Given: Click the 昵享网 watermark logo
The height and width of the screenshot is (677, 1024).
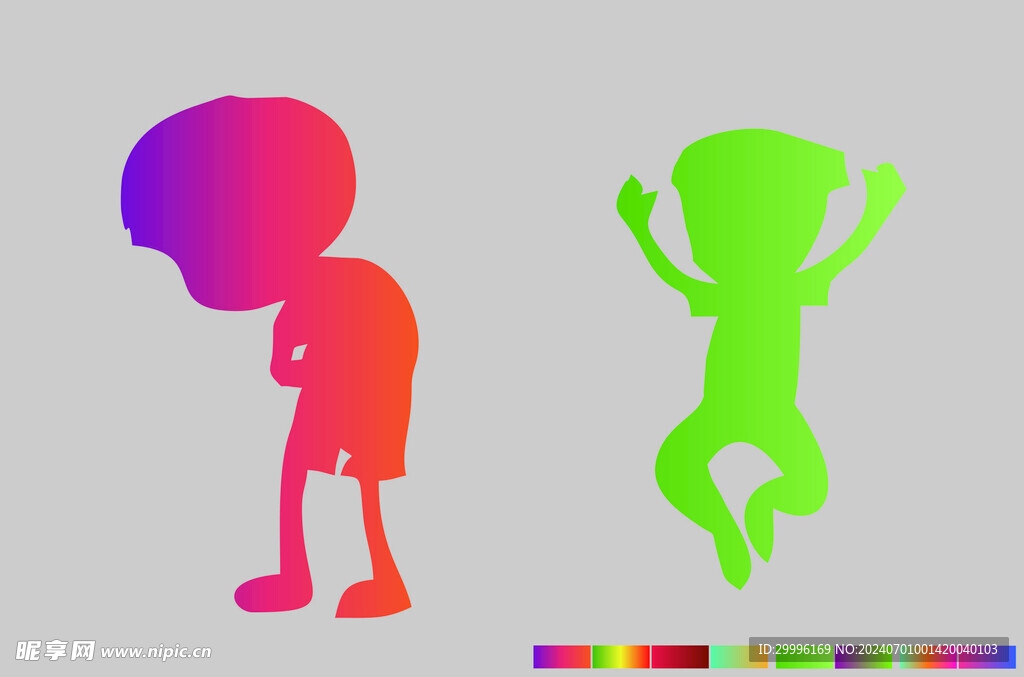Looking at the screenshot, I should (x=55, y=651).
